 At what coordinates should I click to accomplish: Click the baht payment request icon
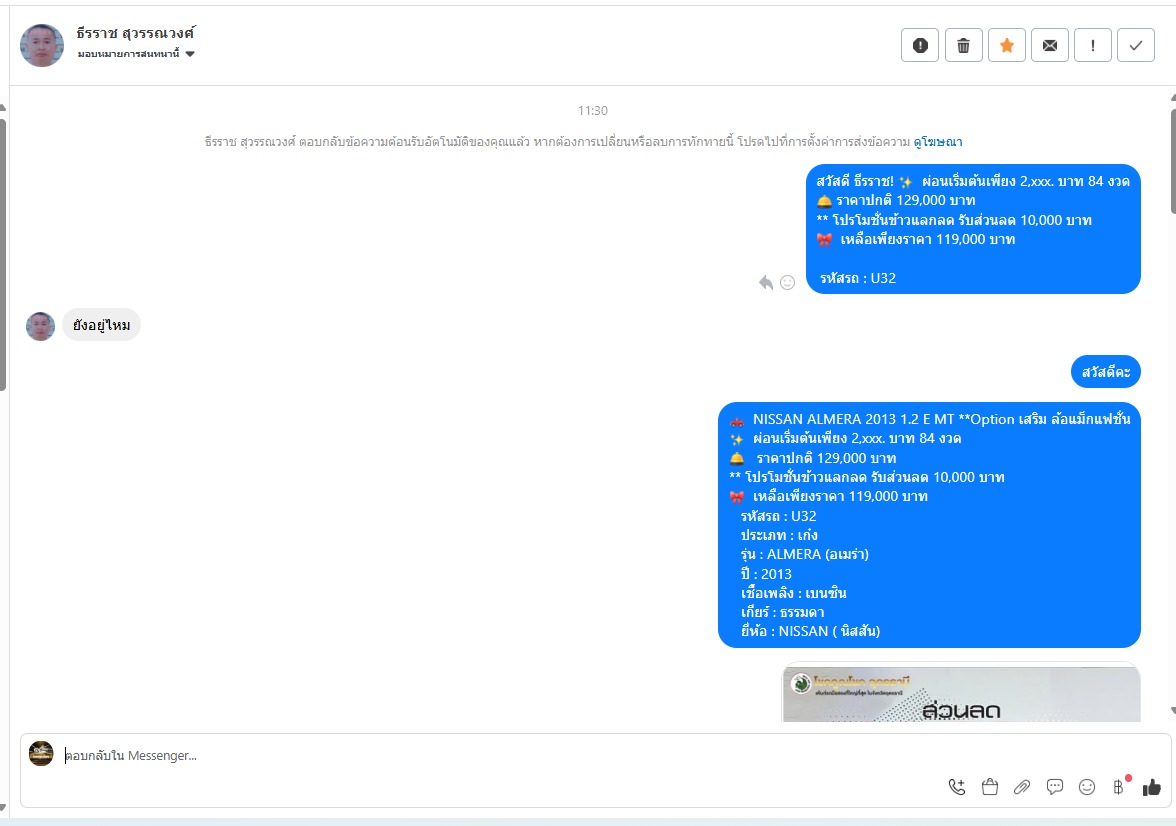click(1119, 786)
